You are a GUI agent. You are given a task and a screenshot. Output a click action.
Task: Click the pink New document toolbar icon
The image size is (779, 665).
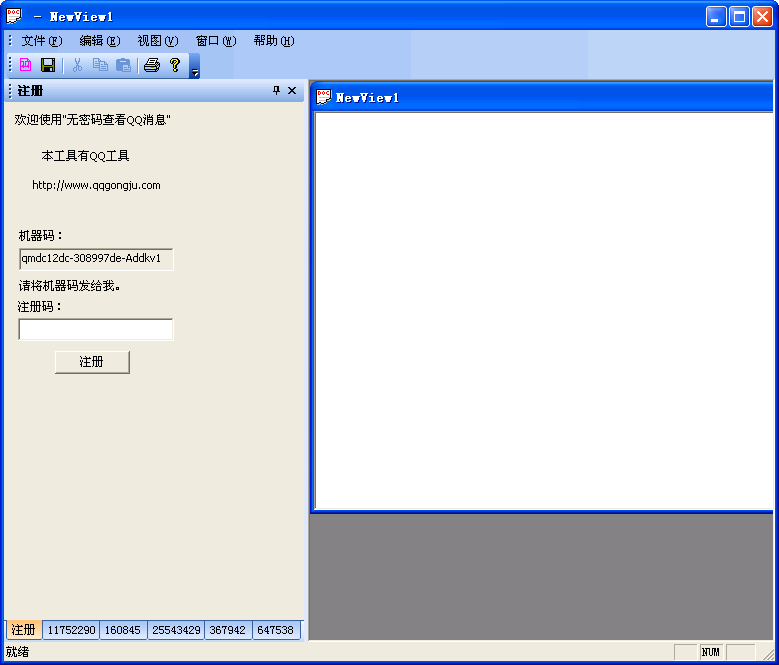(26, 65)
